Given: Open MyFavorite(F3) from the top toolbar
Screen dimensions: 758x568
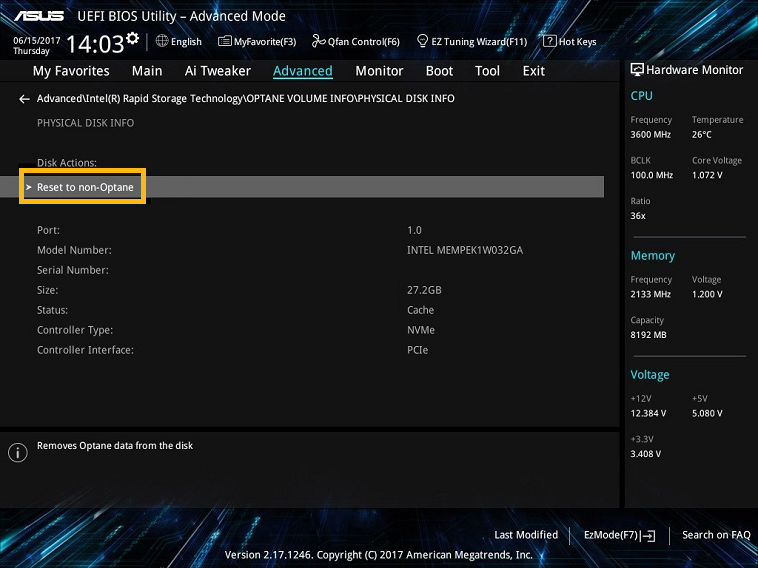Looking at the screenshot, I should [x=226, y=41].
